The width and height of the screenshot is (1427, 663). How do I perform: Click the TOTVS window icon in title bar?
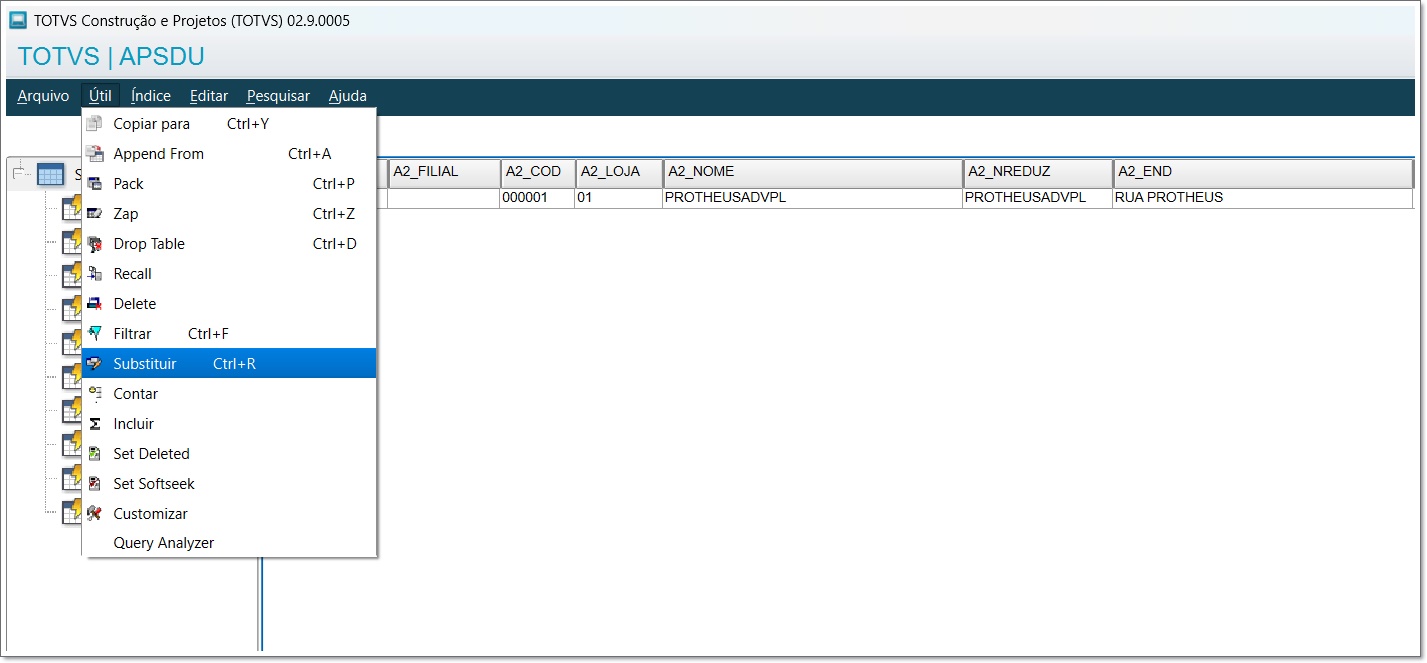[x=18, y=20]
